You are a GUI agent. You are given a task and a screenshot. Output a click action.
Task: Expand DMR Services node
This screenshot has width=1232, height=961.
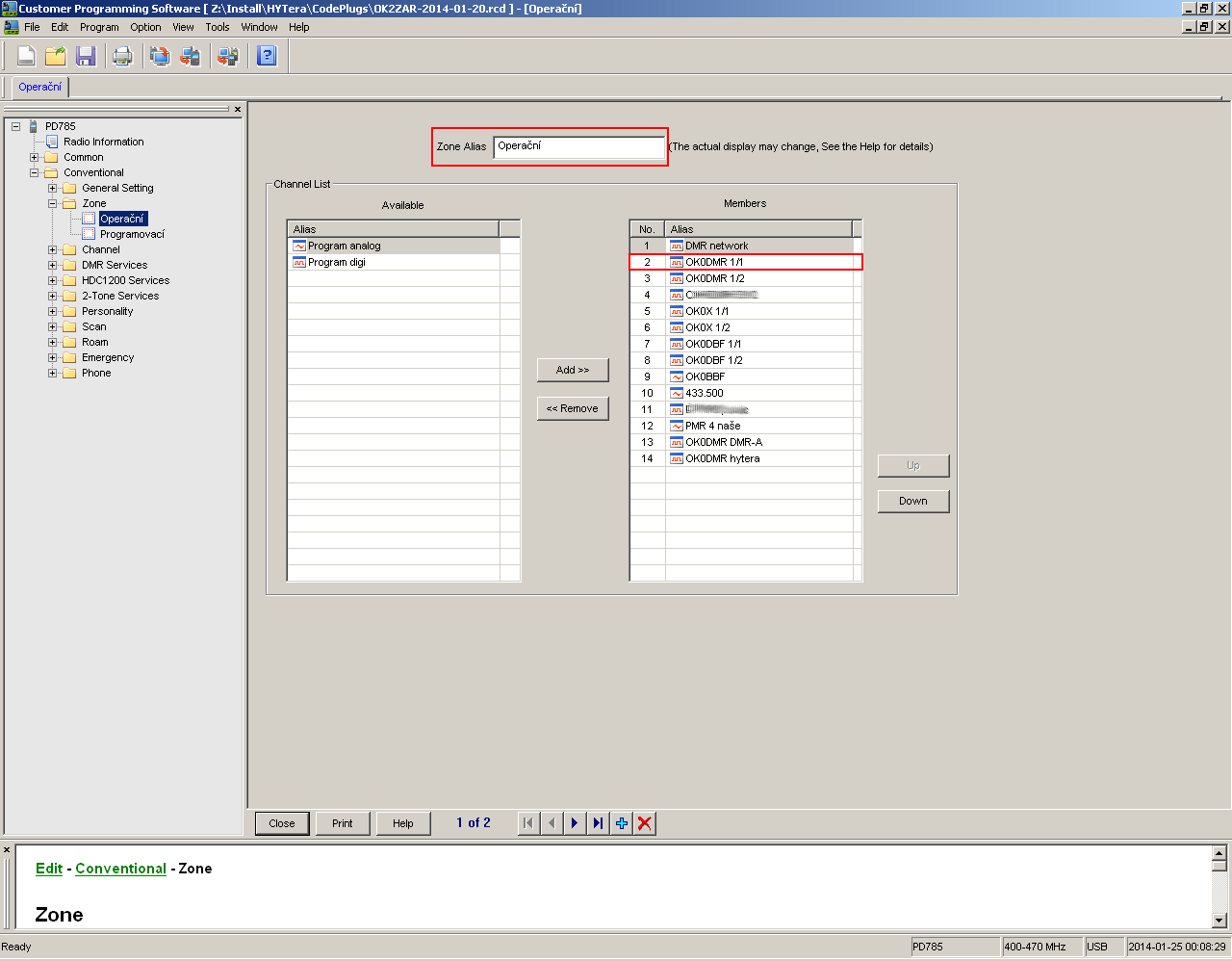tap(52, 265)
